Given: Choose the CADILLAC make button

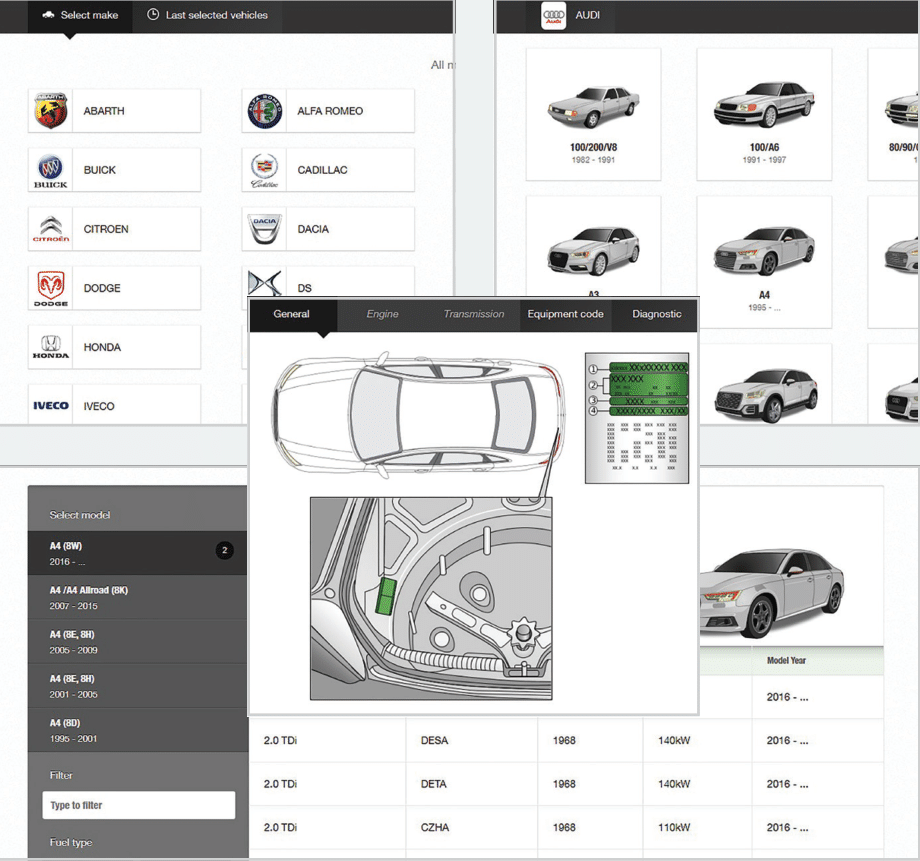Looking at the screenshot, I should 328,170.
